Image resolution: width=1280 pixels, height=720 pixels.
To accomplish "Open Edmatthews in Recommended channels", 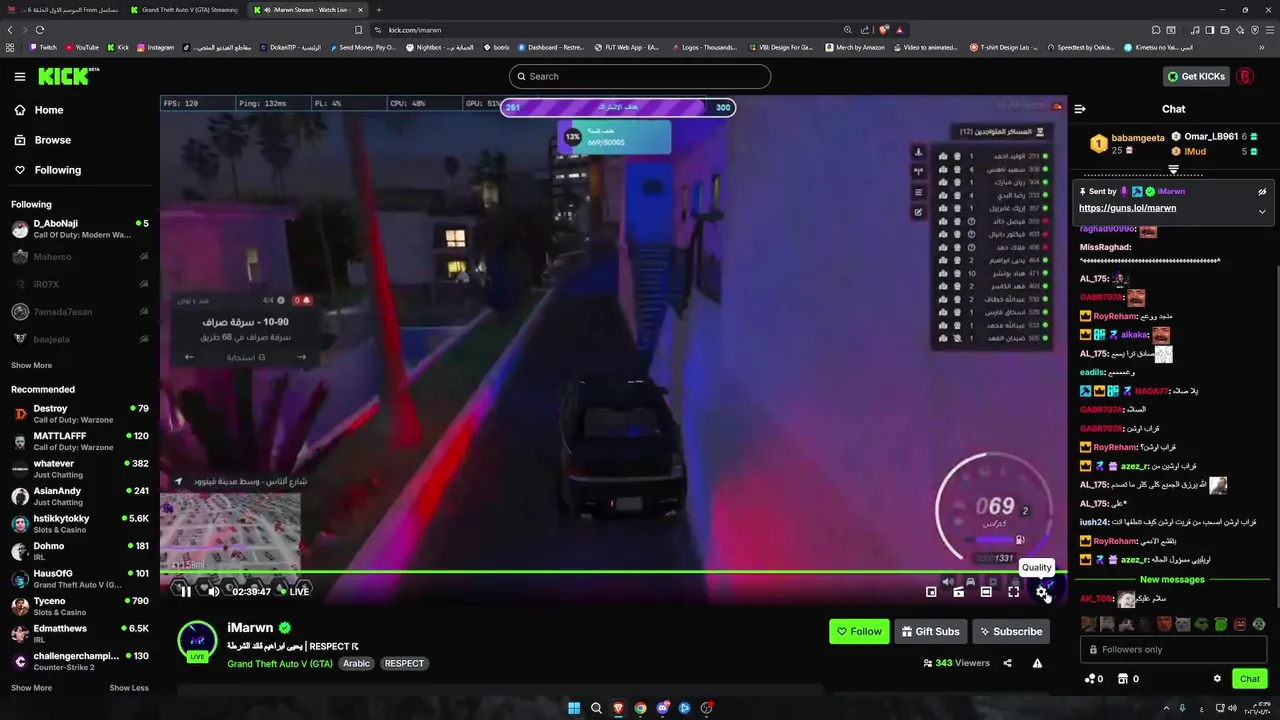I will pos(80,634).
